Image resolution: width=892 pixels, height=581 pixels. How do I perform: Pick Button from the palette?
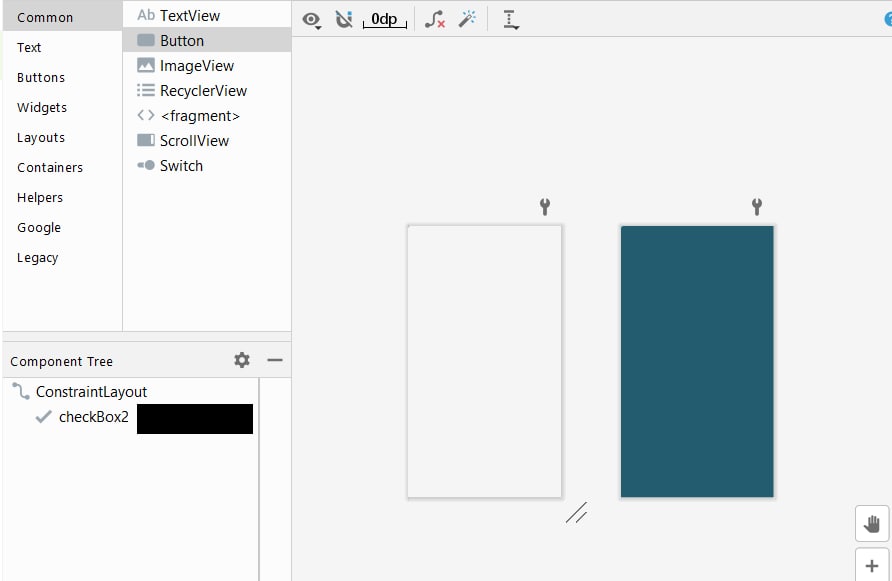(x=207, y=40)
